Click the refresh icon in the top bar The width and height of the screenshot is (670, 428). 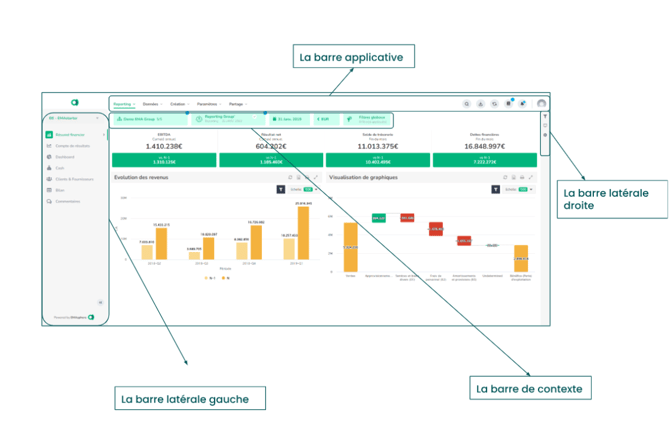pos(494,104)
